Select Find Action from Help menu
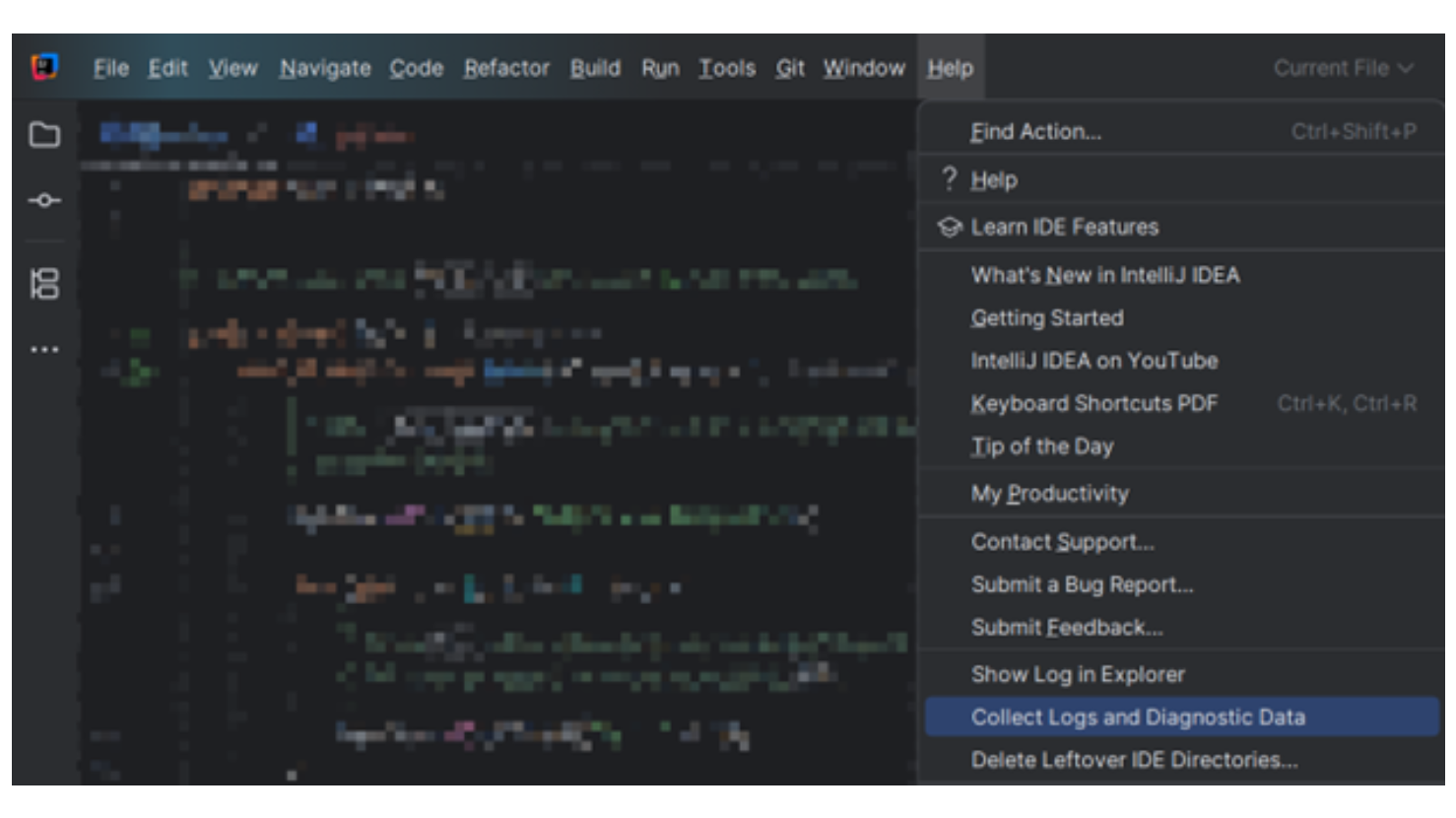 pos(1035,132)
